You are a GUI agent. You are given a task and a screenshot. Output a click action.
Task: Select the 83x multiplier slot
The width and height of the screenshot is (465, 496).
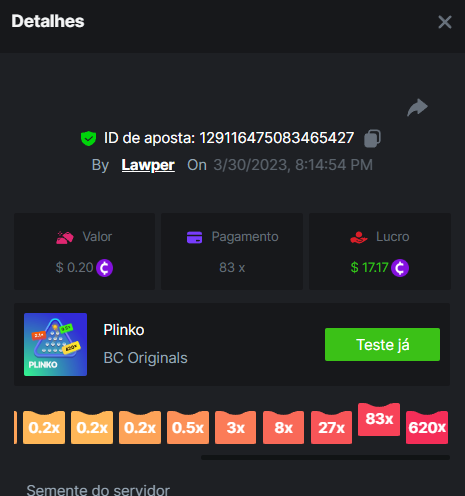point(379,419)
